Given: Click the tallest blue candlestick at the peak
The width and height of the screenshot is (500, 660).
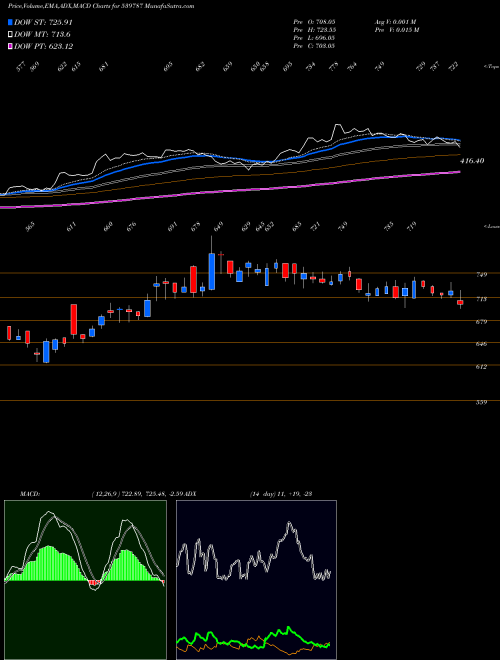Looking at the screenshot, I should pos(212,271).
